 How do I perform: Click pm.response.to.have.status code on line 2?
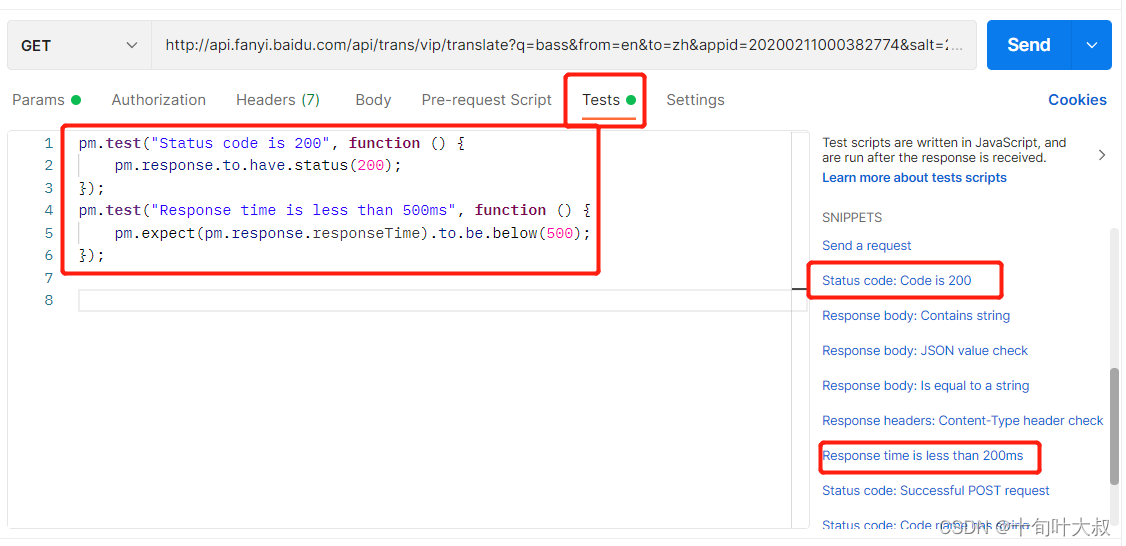(258, 165)
